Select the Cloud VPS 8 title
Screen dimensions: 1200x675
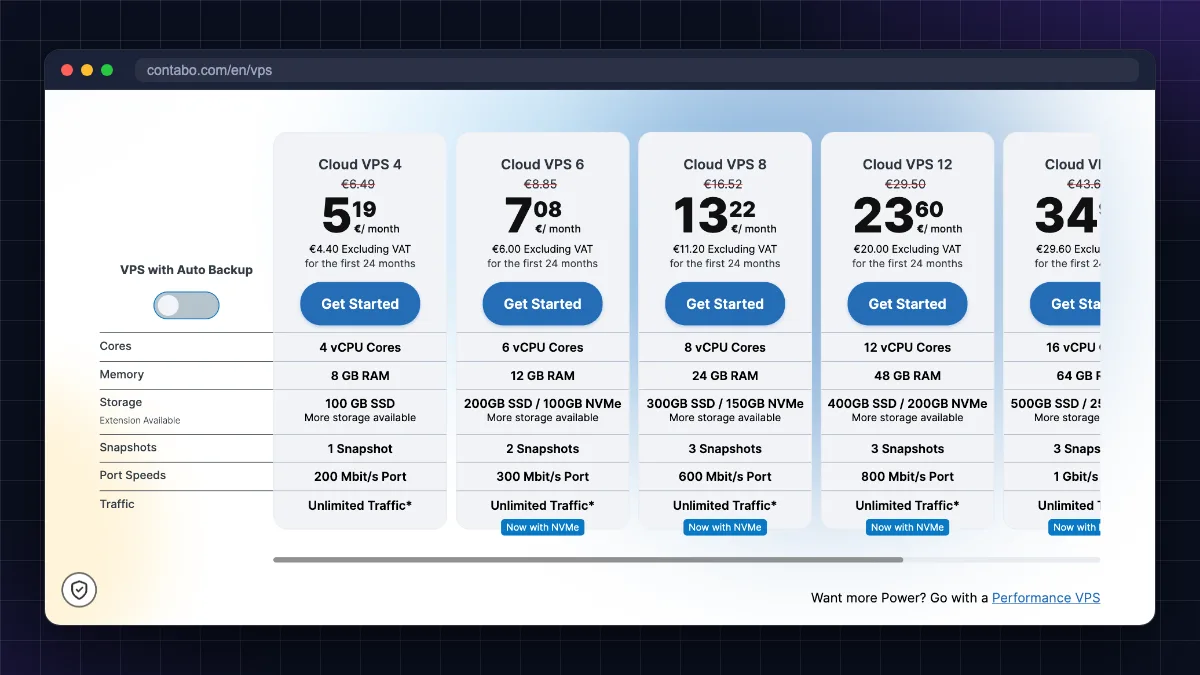point(725,164)
